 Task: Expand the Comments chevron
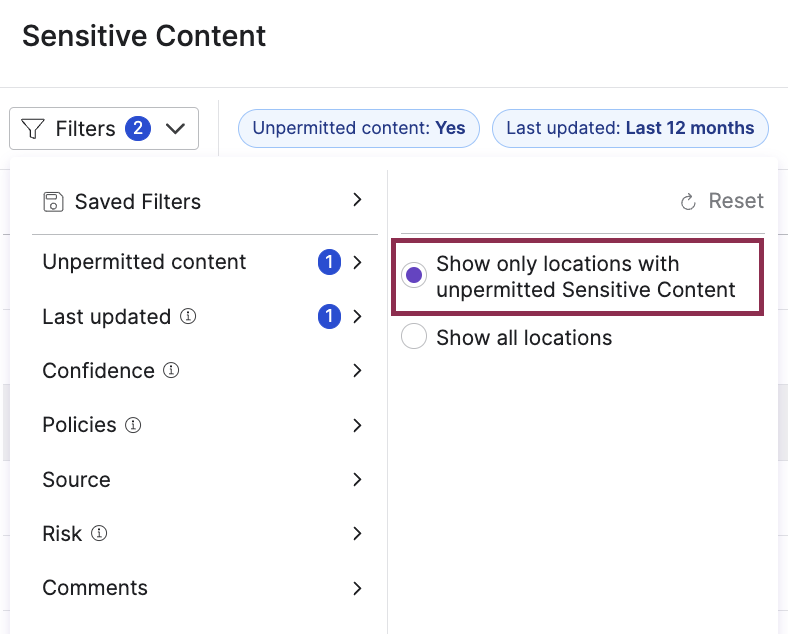click(x=357, y=588)
